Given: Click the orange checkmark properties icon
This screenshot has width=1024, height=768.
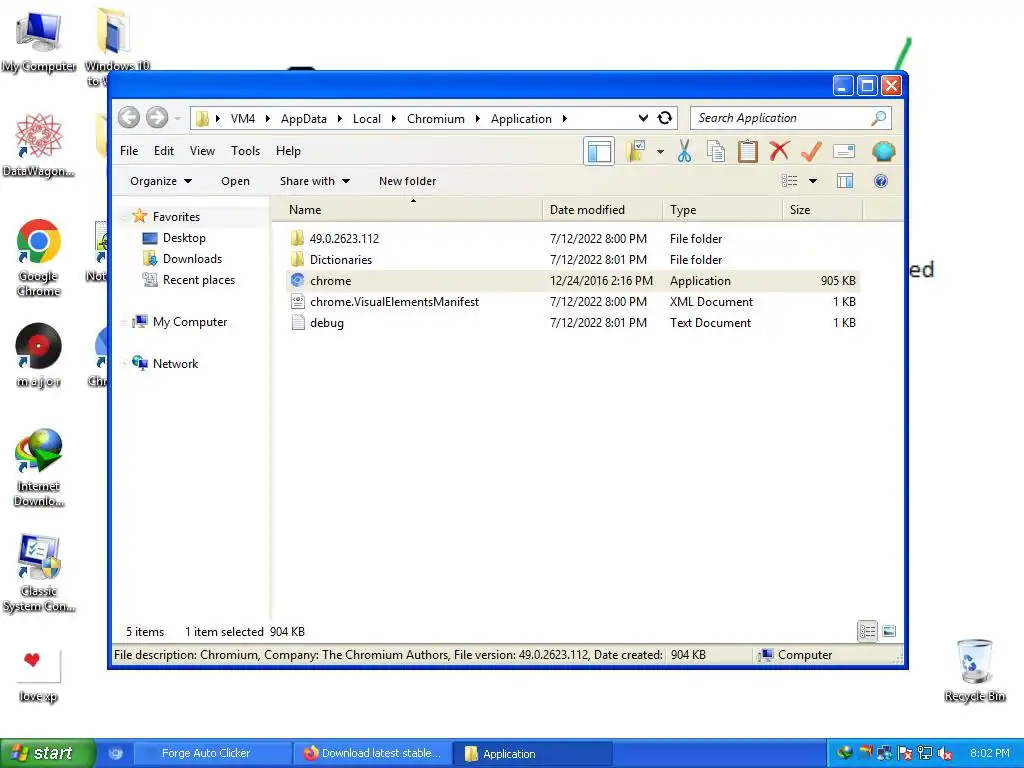Looking at the screenshot, I should pyautogui.click(x=811, y=152).
